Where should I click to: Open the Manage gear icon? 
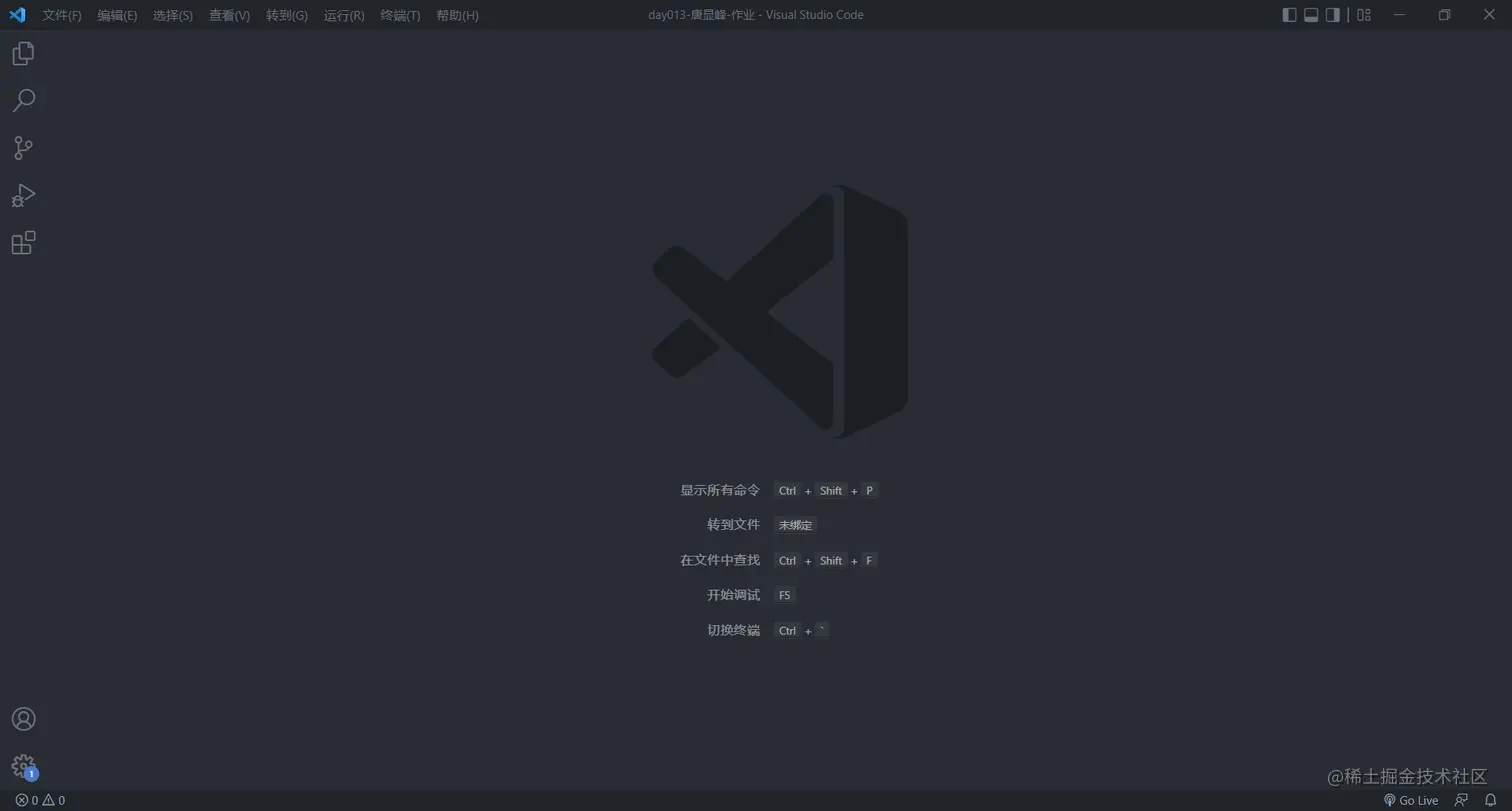click(23, 767)
